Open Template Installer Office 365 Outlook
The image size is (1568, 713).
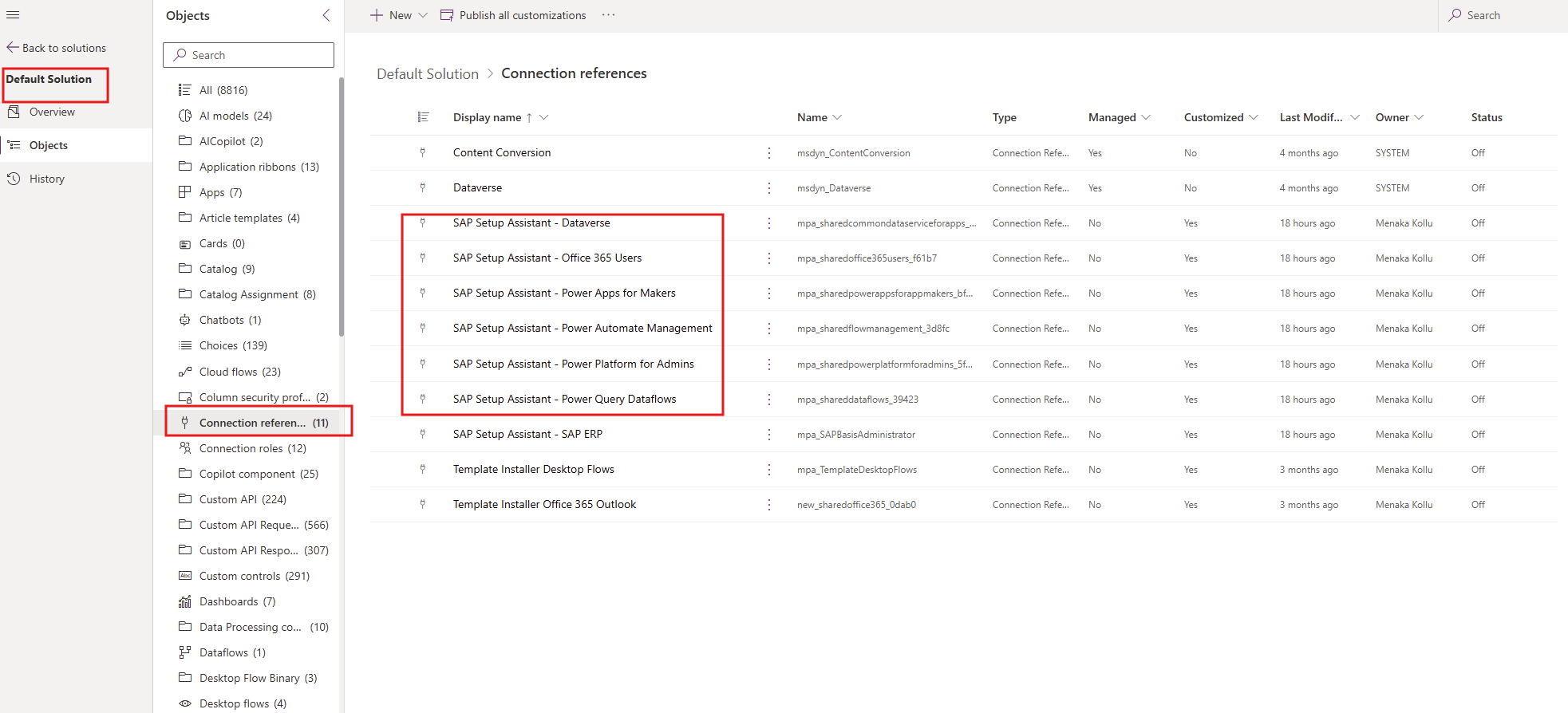pyautogui.click(x=544, y=504)
